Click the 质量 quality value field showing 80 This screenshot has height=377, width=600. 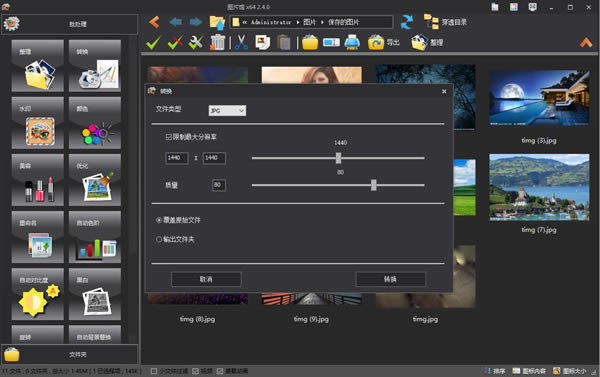pyautogui.click(x=218, y=185)
